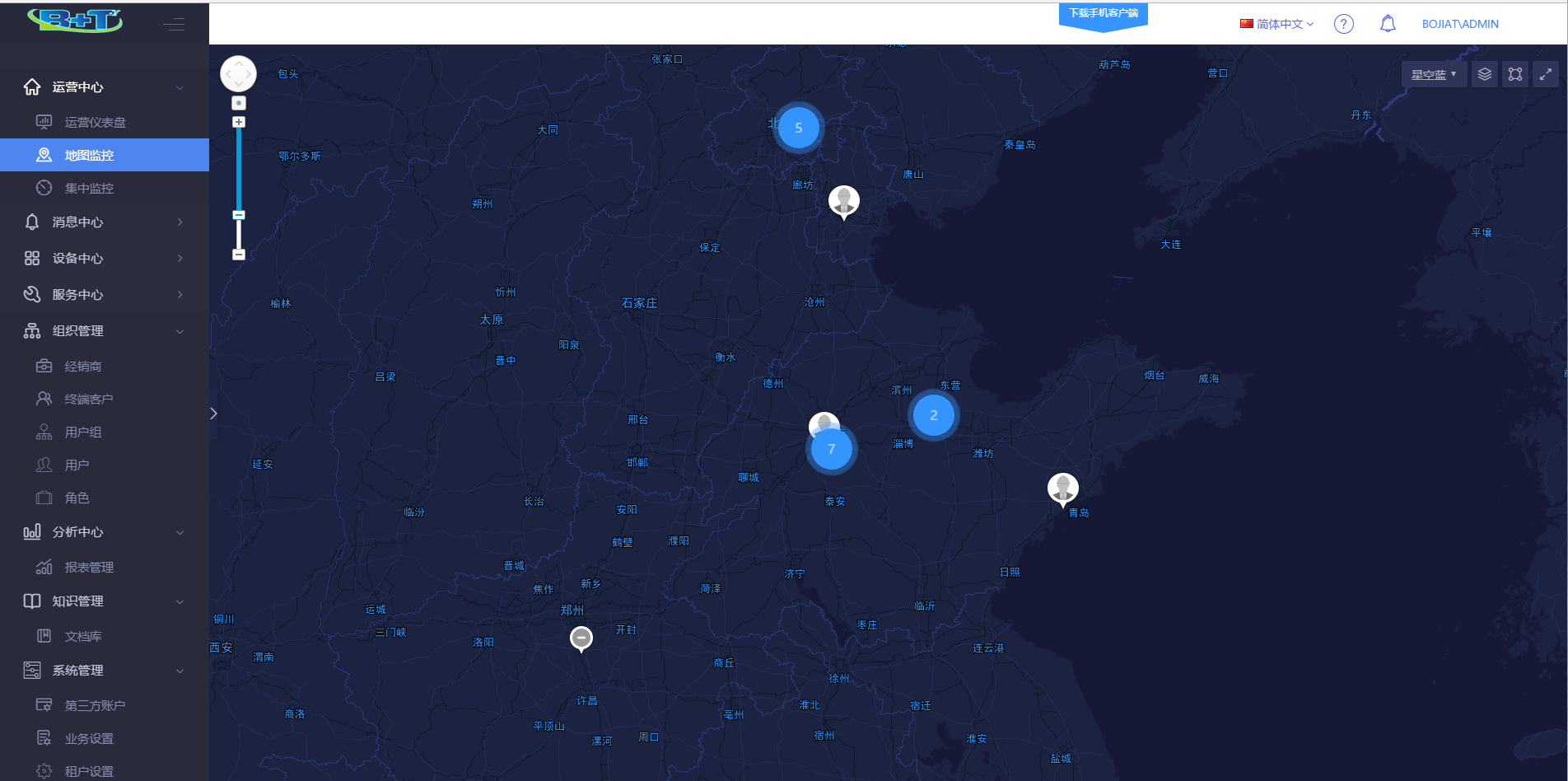1568x781 pixels.
Task: Click the 运营中心 home icon
Action: tap(32, 87)
